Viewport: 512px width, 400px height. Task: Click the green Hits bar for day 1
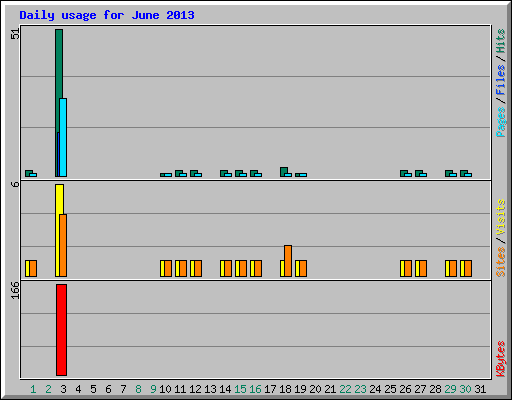(29, 173)
